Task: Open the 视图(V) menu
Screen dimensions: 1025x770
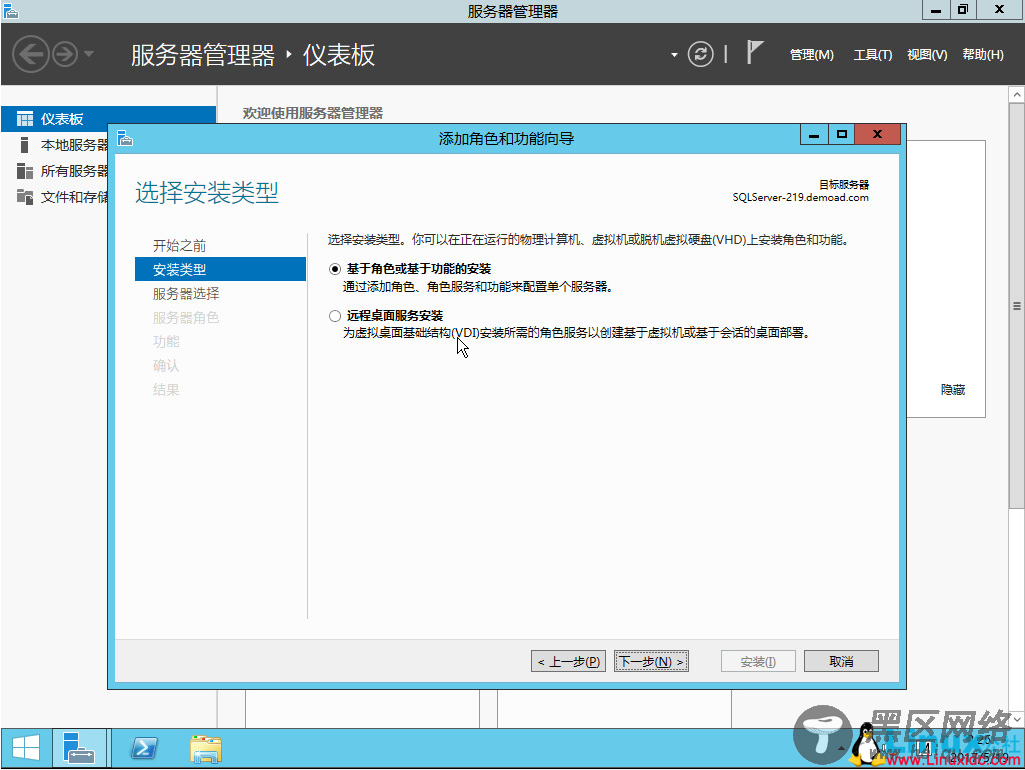Action: coord(927,55)
